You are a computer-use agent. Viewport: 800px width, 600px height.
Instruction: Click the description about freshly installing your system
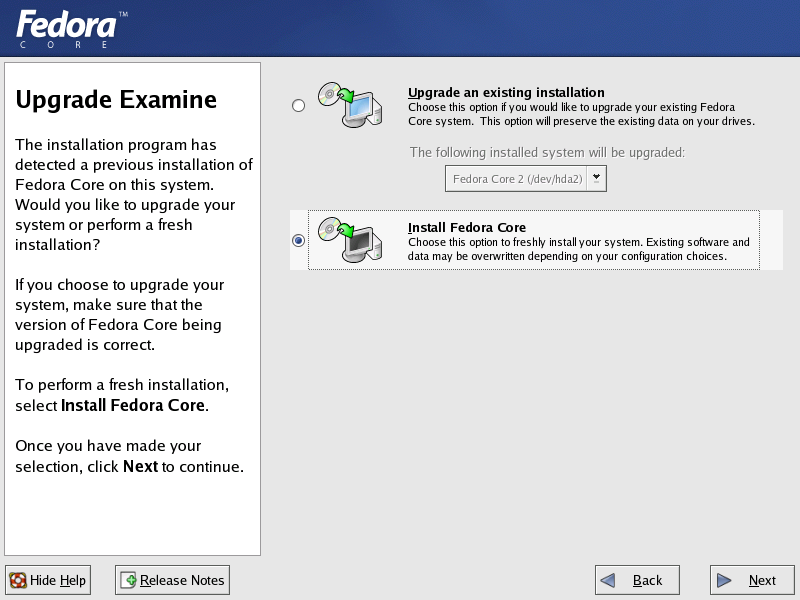pyautogui.click(x=579, y=249)
